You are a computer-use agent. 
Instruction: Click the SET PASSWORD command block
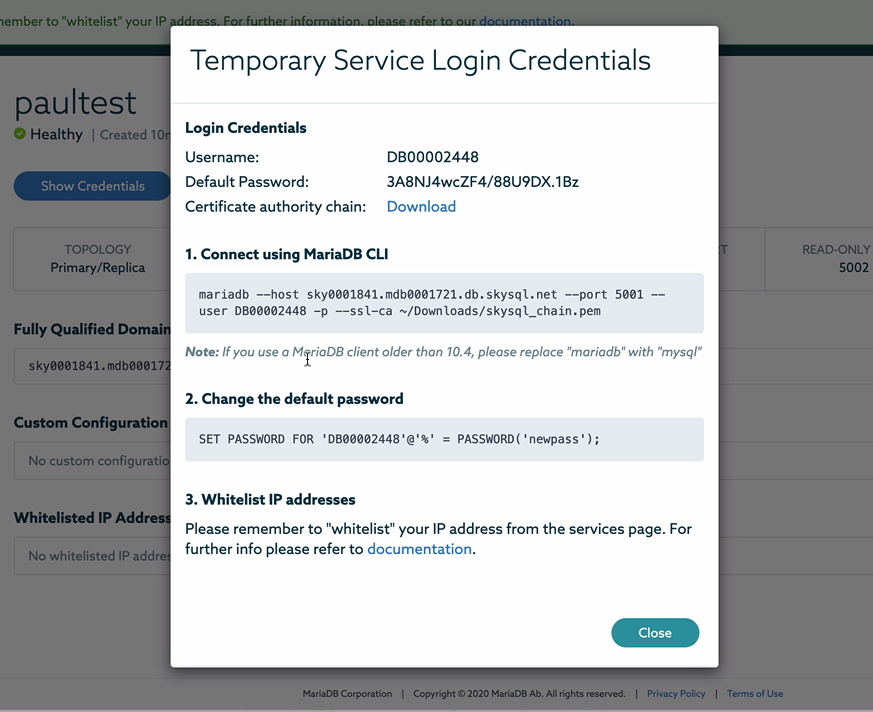444,439
